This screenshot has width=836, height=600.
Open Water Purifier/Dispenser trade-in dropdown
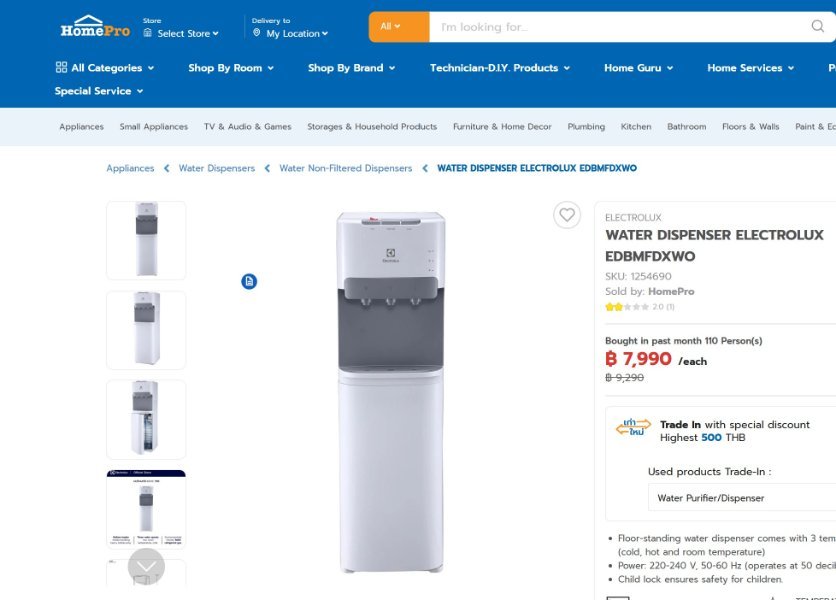[742, 498]
